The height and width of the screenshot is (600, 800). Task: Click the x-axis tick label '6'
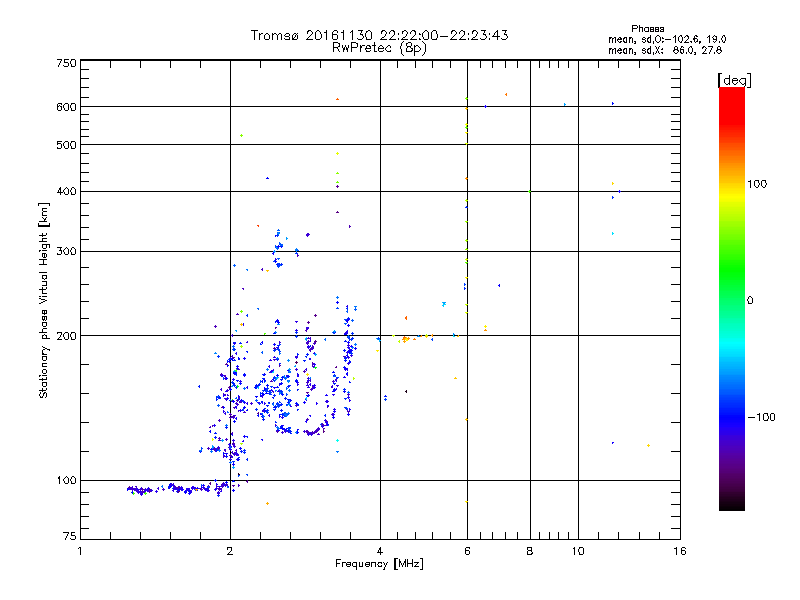point(467,551)
